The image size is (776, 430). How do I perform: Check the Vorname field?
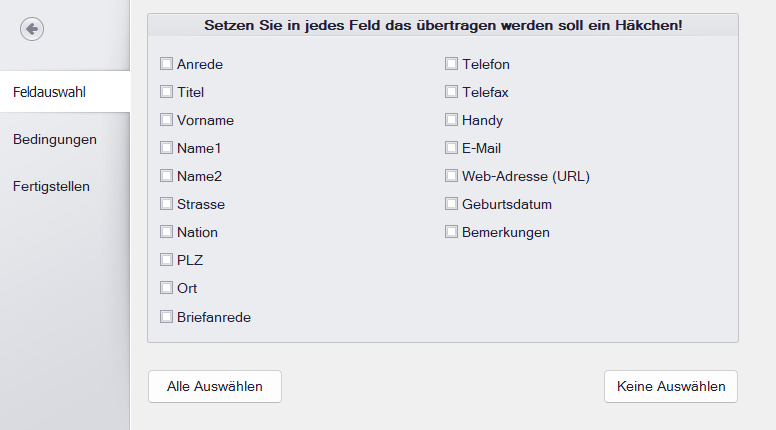167,120
